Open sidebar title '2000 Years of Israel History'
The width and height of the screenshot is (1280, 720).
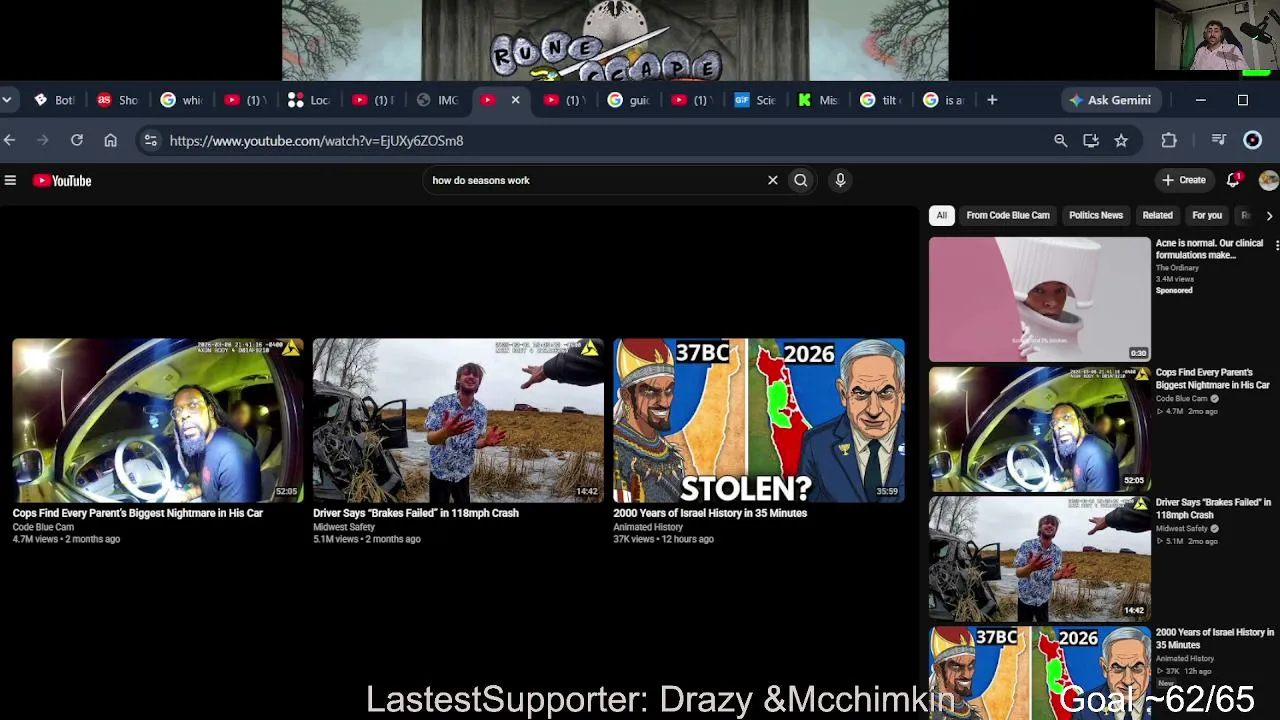pos(1214,639)
